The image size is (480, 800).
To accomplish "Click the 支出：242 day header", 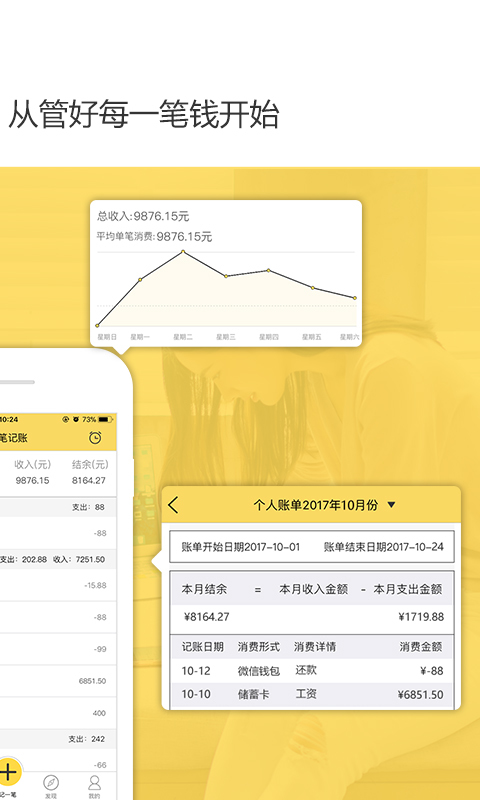I will click(x=87, y=739).
